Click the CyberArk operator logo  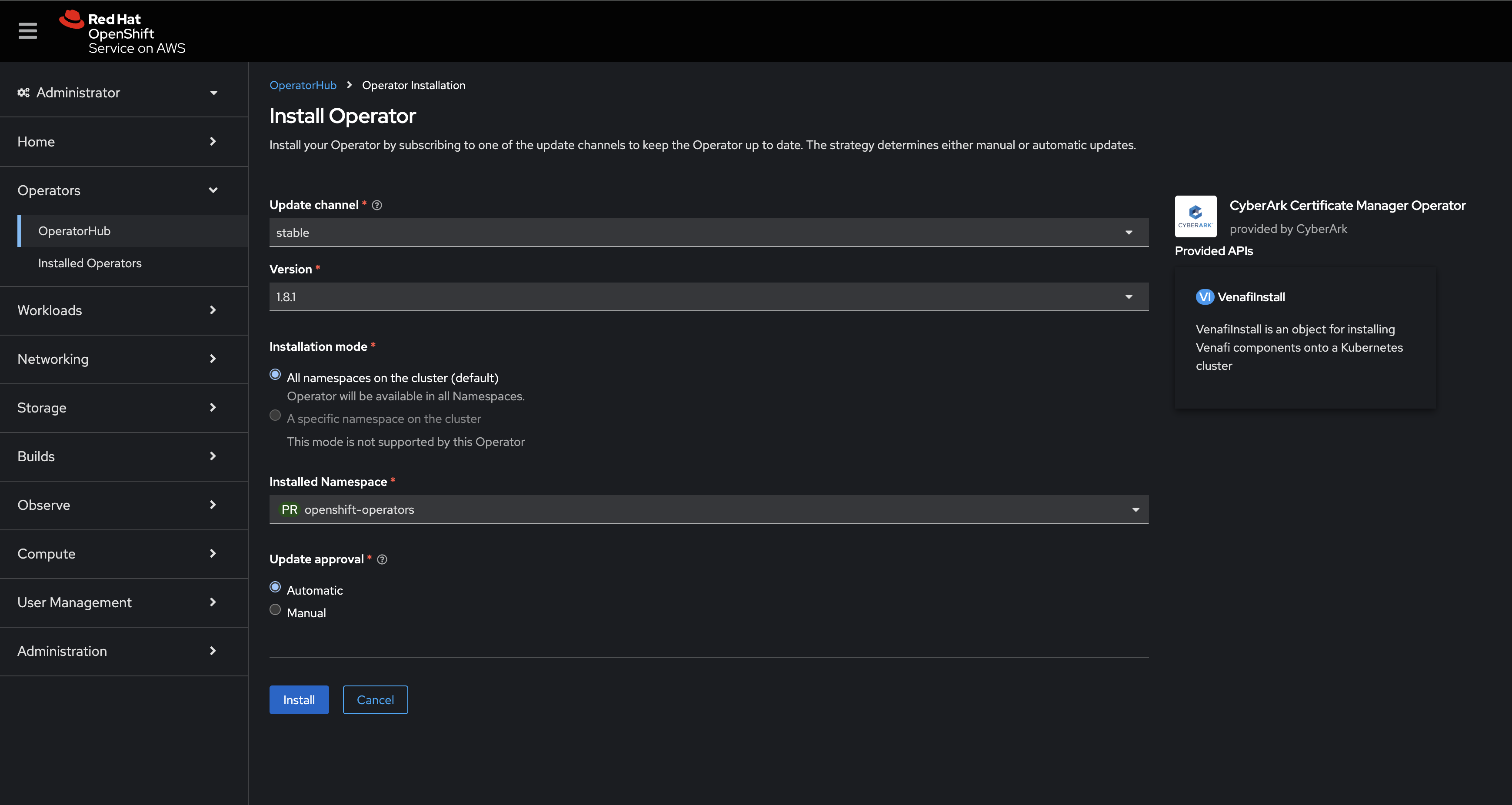(x=1196, y=216)
